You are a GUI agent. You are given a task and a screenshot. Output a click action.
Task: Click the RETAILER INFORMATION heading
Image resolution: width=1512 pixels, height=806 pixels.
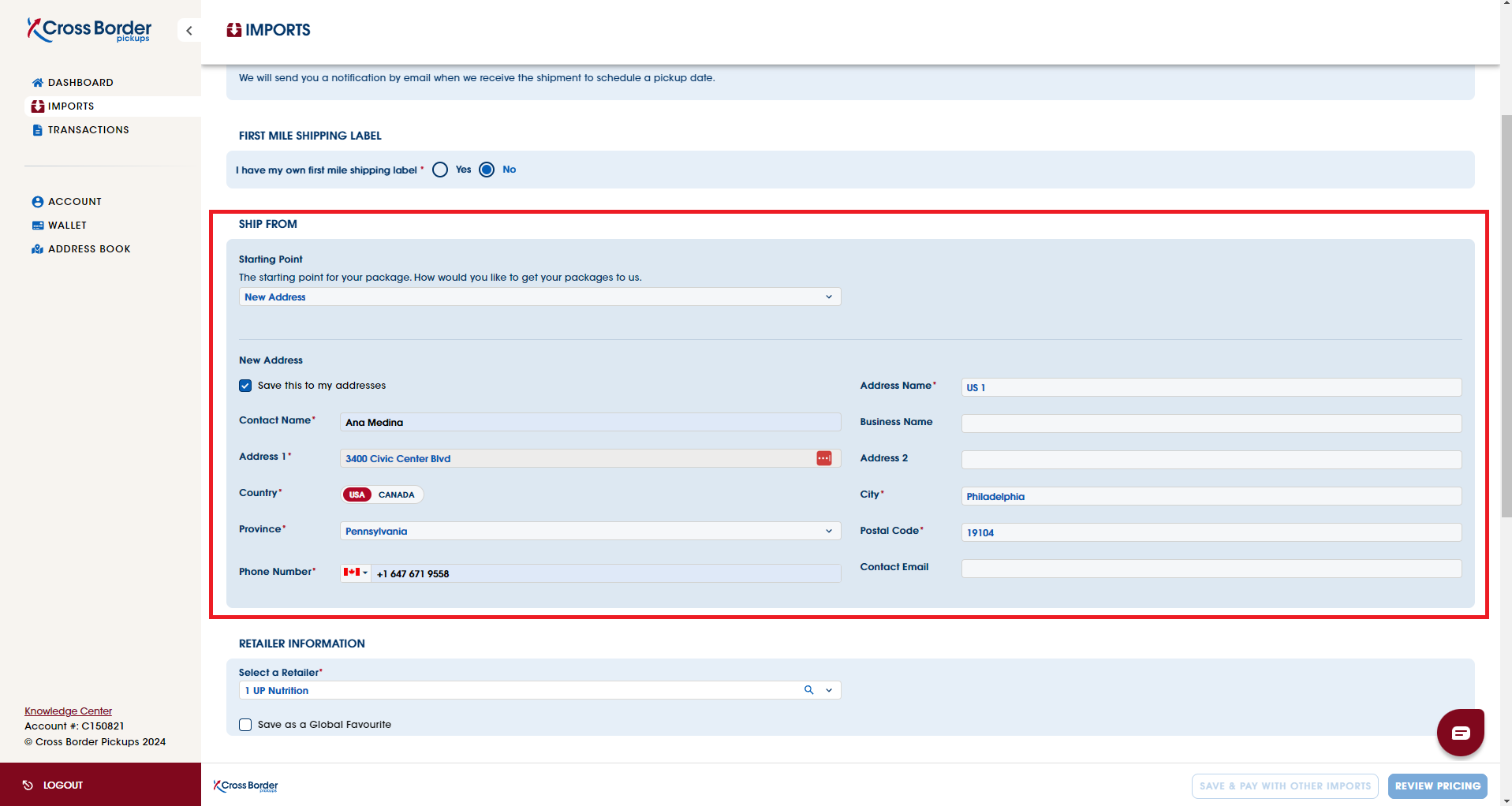pyautogui.click(x=302, y=644)
